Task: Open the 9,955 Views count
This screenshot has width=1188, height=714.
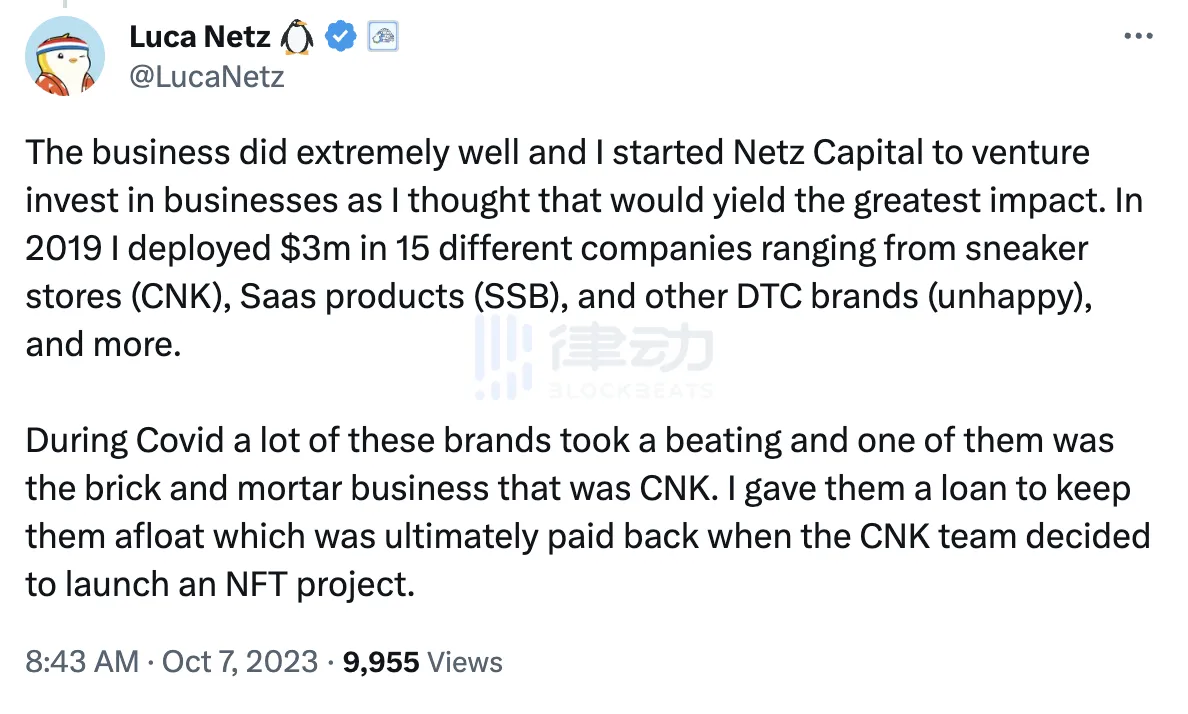Action: click(x=422, y=661)
